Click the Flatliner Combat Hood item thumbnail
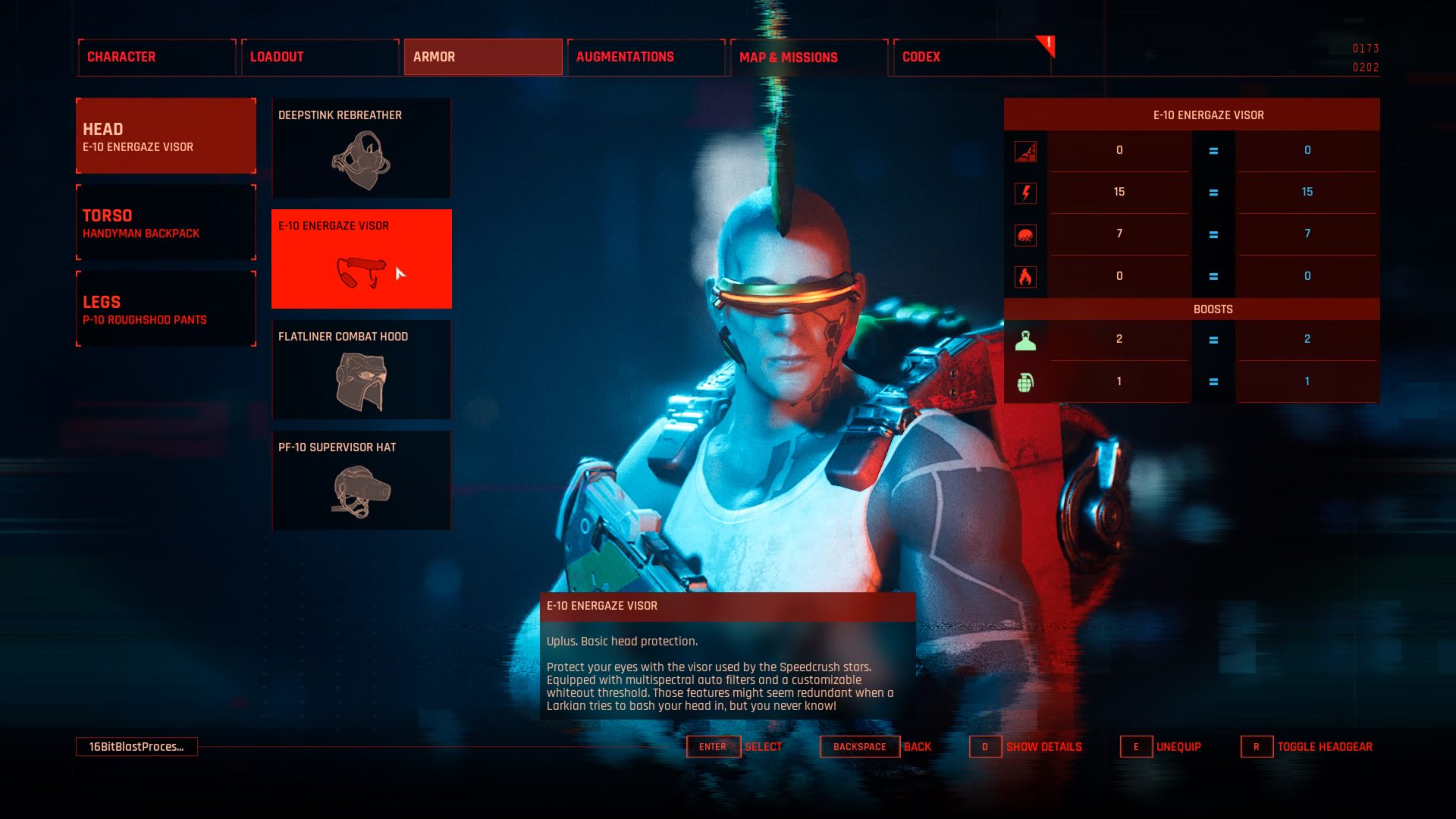Image resolution: width=1456 pixels, height=819 pixels. point(361,380)
